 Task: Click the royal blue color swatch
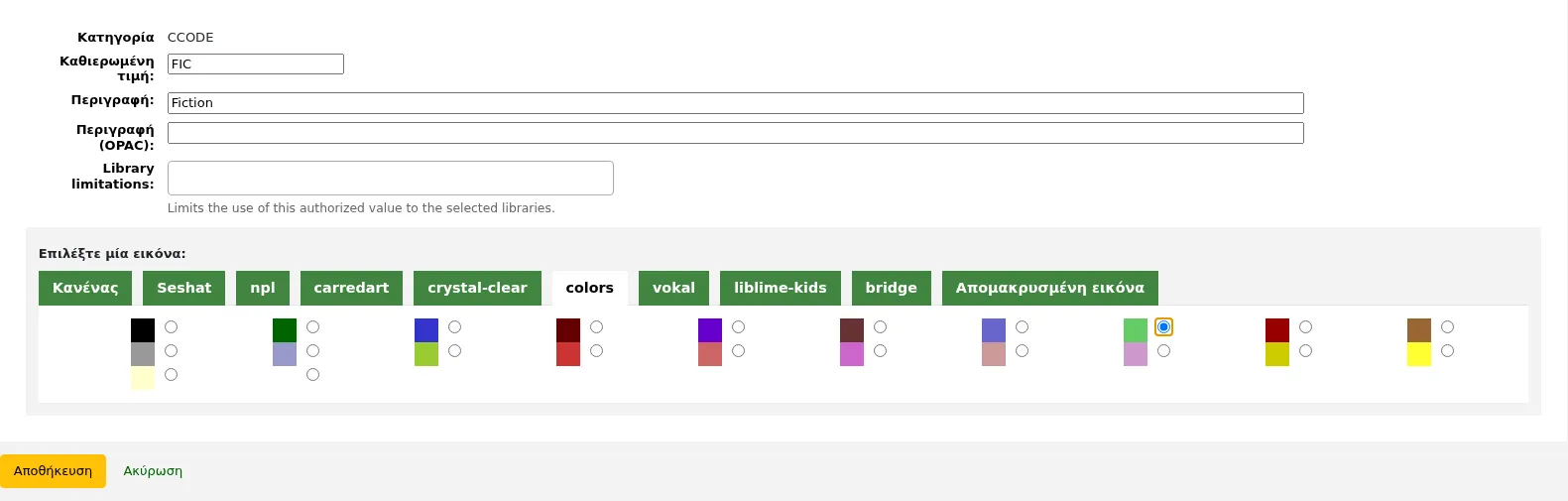pos(426,330)
